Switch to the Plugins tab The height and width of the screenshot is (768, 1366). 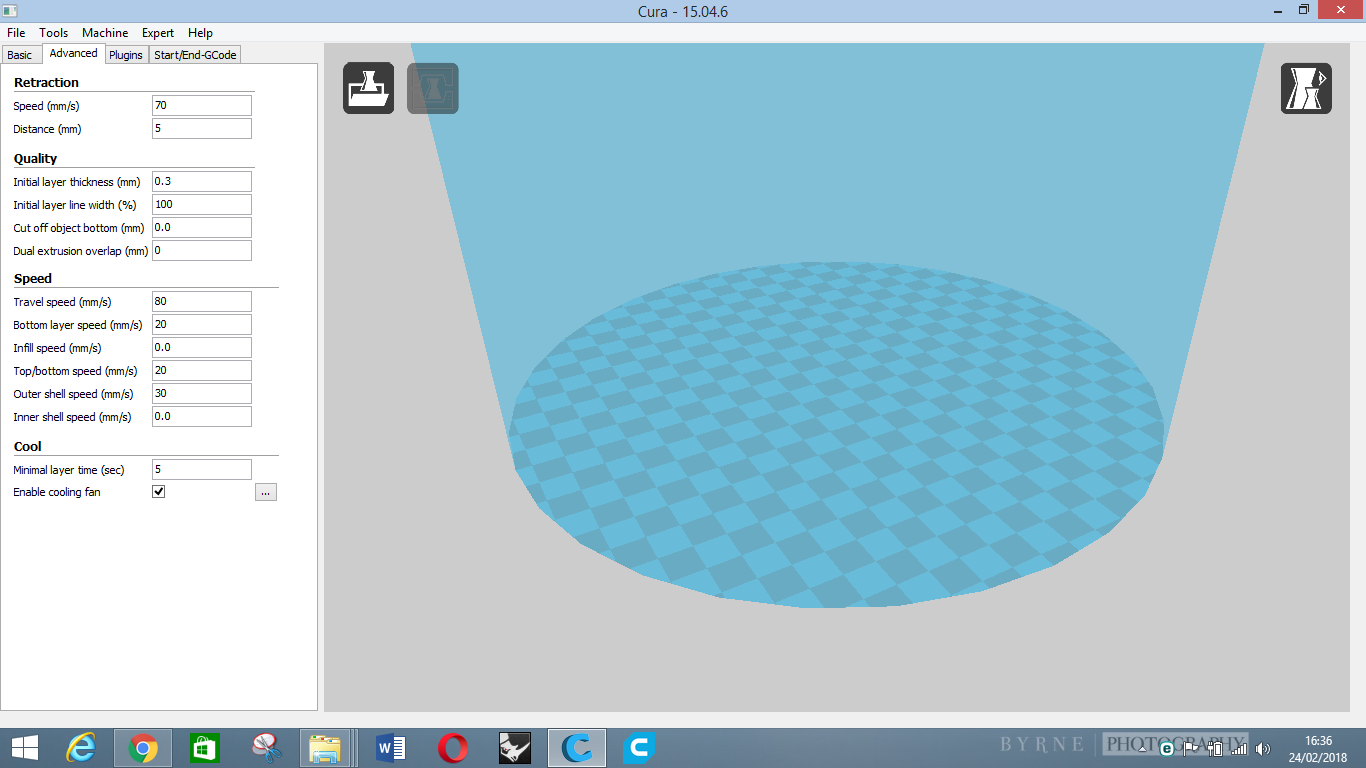click(126, 55)
